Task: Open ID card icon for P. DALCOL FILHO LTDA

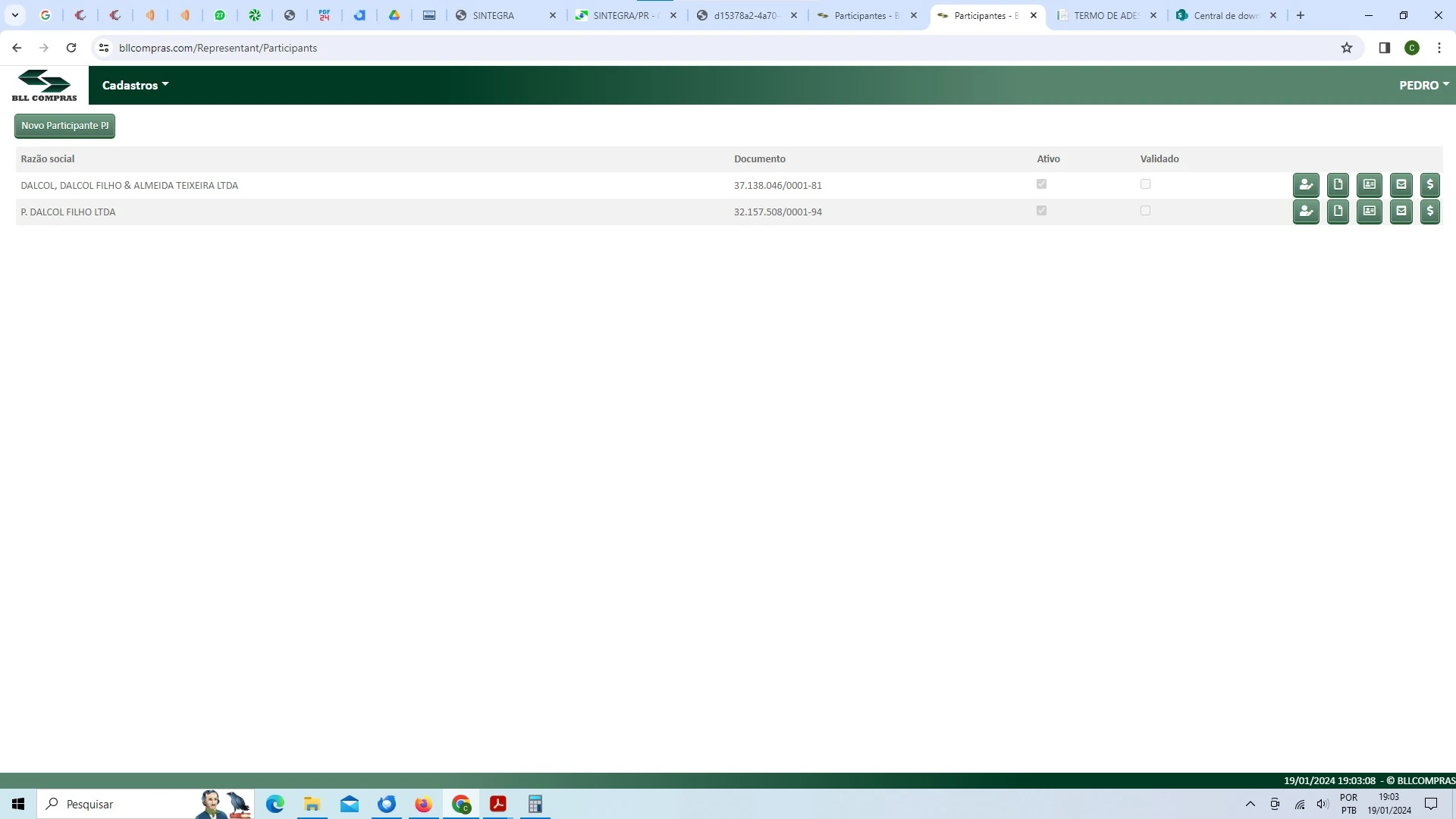Action: coord(1369,212)
